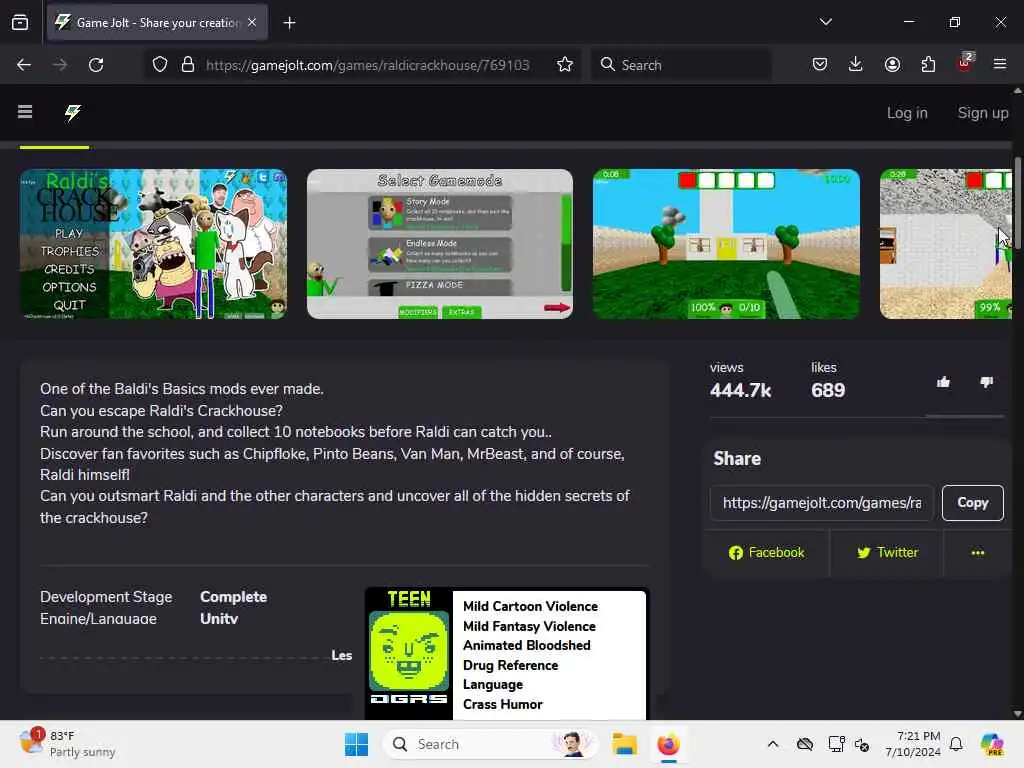The width and height of the screenshot is (1024, 768).
Task: Click the 689 likes count
Action: point(827,391)
